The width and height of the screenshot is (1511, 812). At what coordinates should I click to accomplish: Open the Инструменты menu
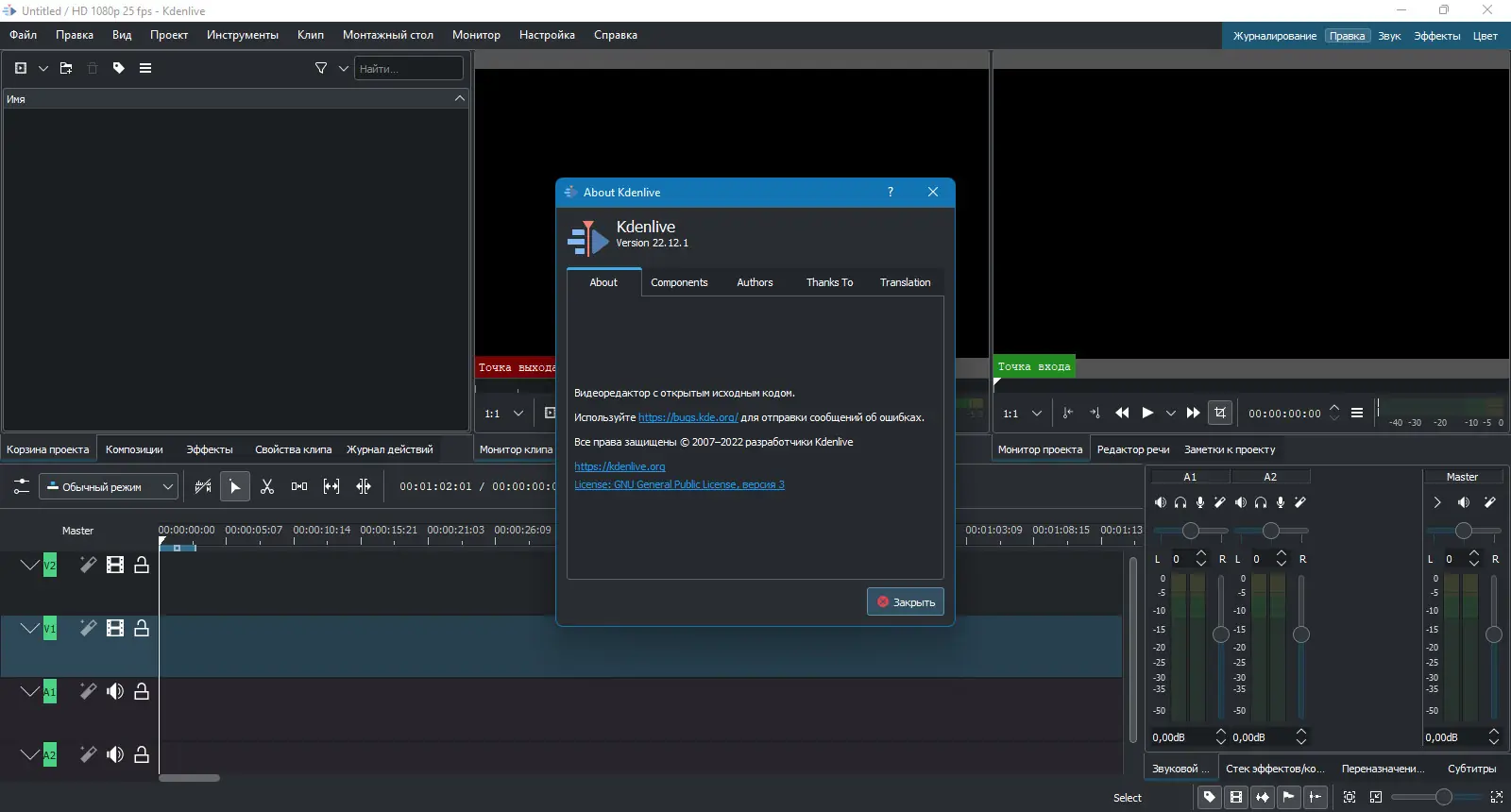point(243,35)
